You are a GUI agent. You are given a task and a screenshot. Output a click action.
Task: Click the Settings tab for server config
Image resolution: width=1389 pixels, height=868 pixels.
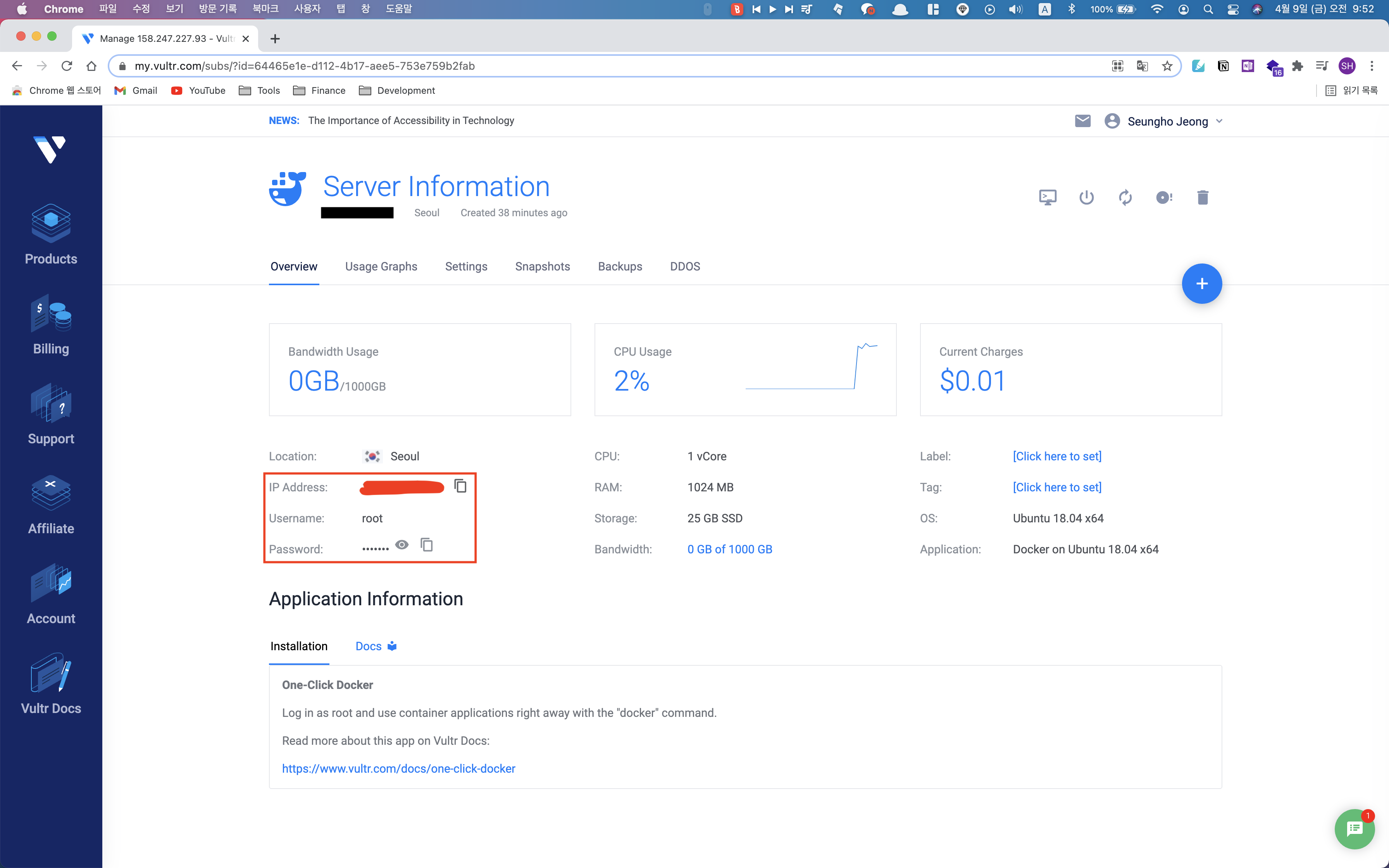coord(466,266)
